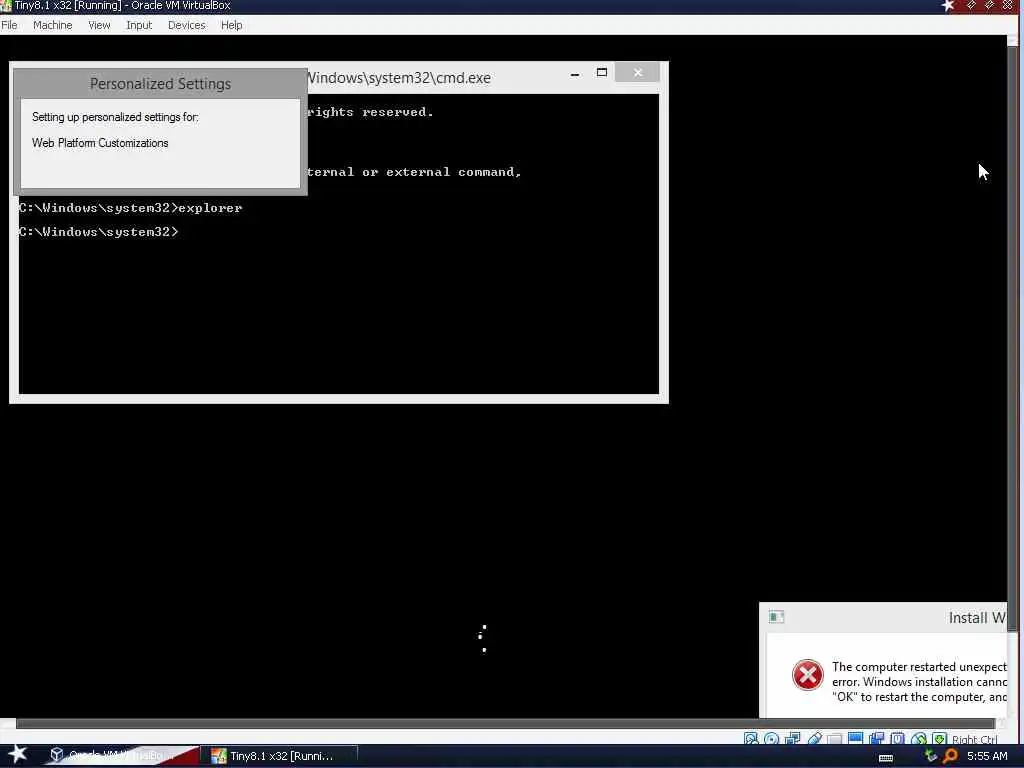Open the Machine menu
The height and width of the screenshot is (768, 1024).
52,25
